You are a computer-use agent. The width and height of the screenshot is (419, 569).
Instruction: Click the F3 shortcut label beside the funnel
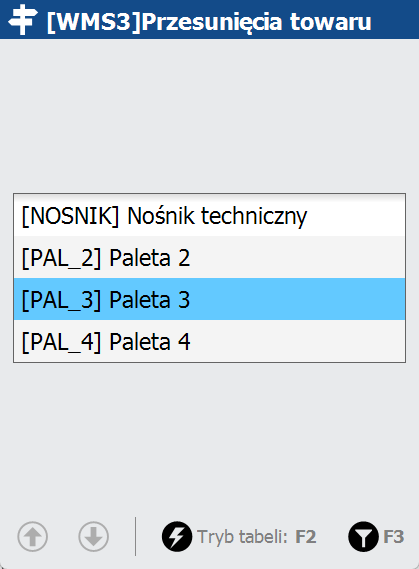(393, 537)
